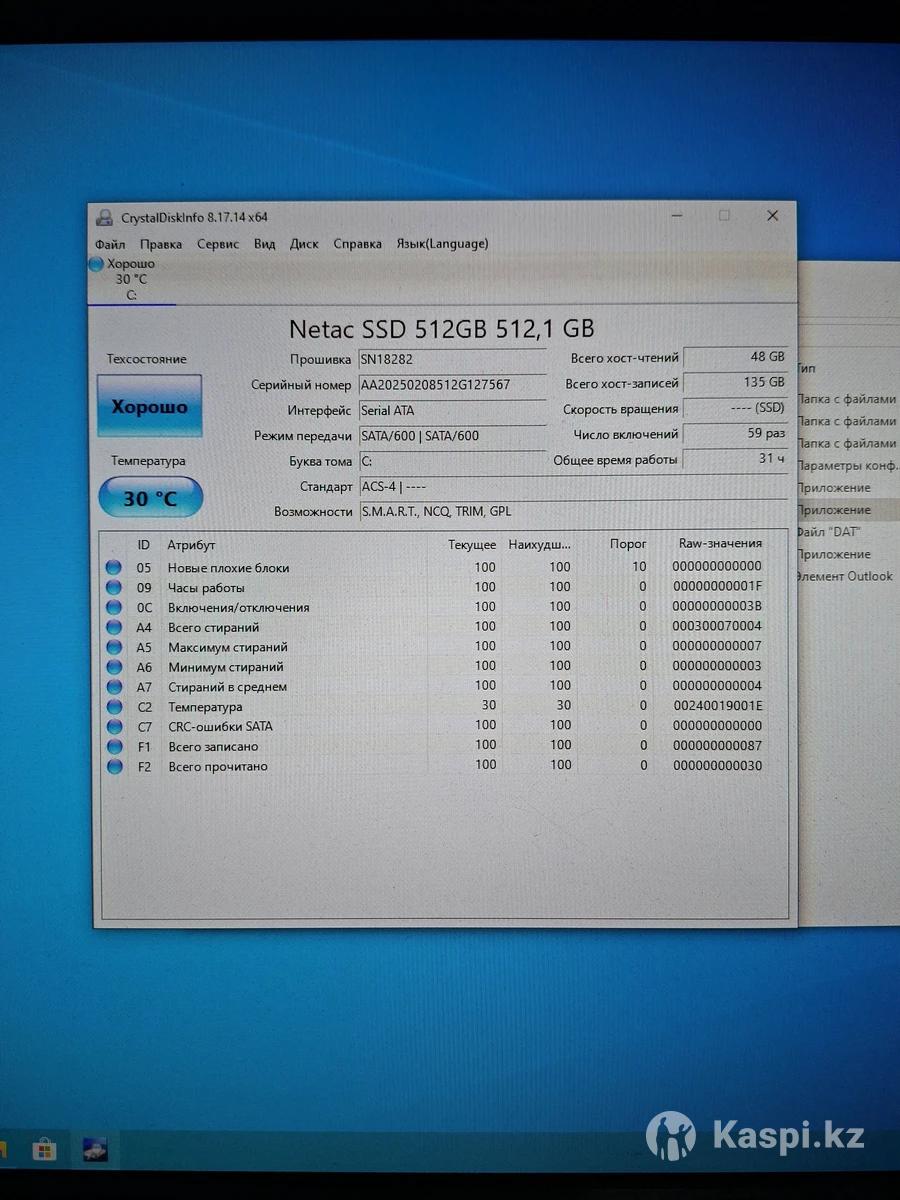The height and width of the screenshot is (1200, 900).
Task: Click status orb for CRC-ошибки SATA row
Action: pos(114,727)
